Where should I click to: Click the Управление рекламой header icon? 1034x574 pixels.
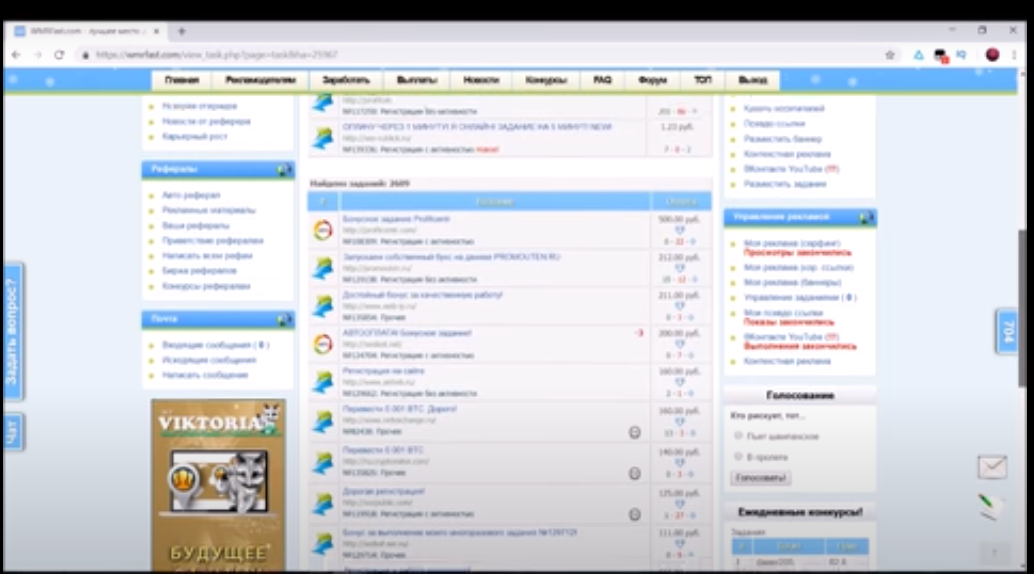866,217
